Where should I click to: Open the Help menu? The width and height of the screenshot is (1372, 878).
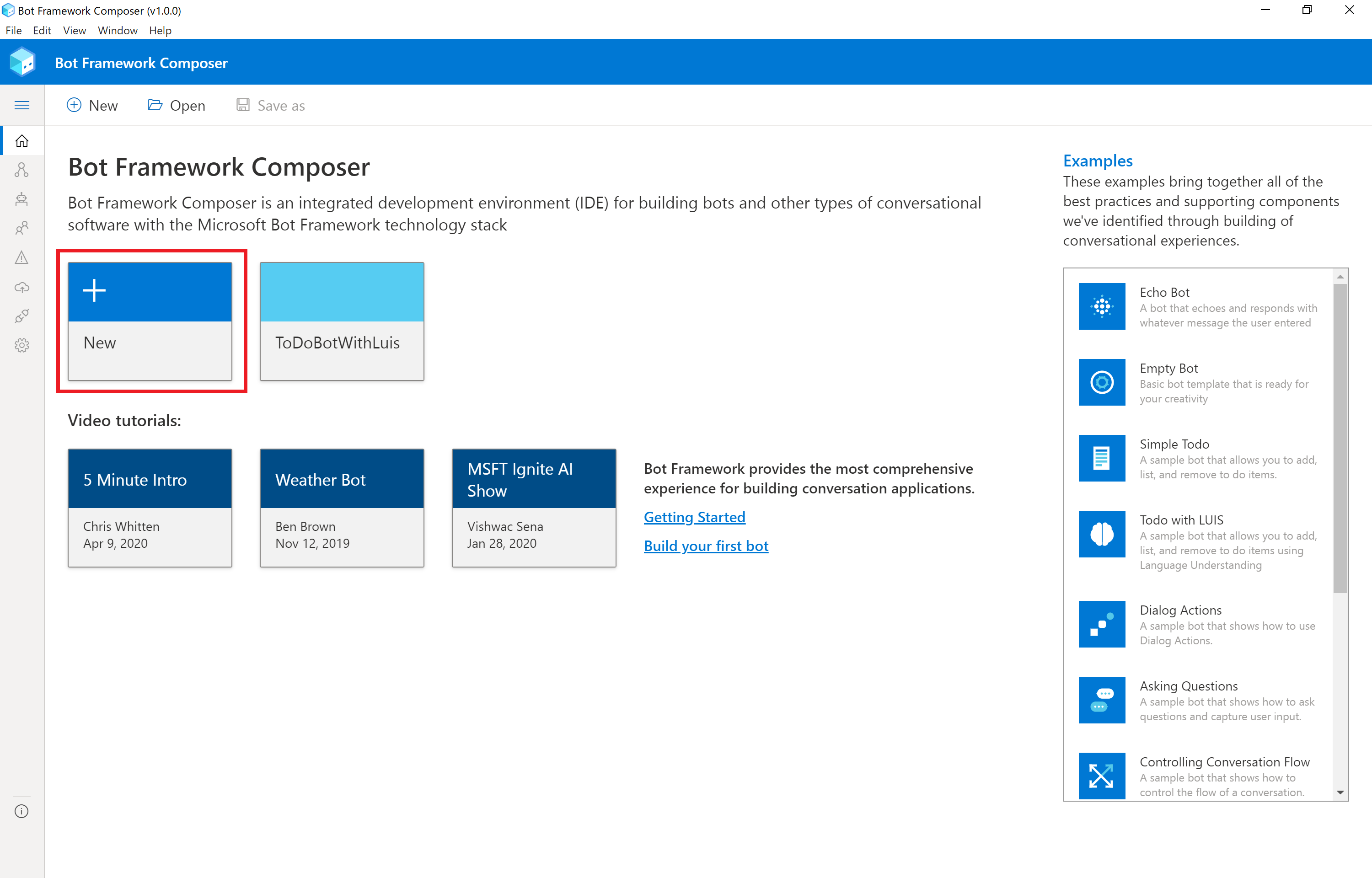pyautogui.click(x=160, y=30)
